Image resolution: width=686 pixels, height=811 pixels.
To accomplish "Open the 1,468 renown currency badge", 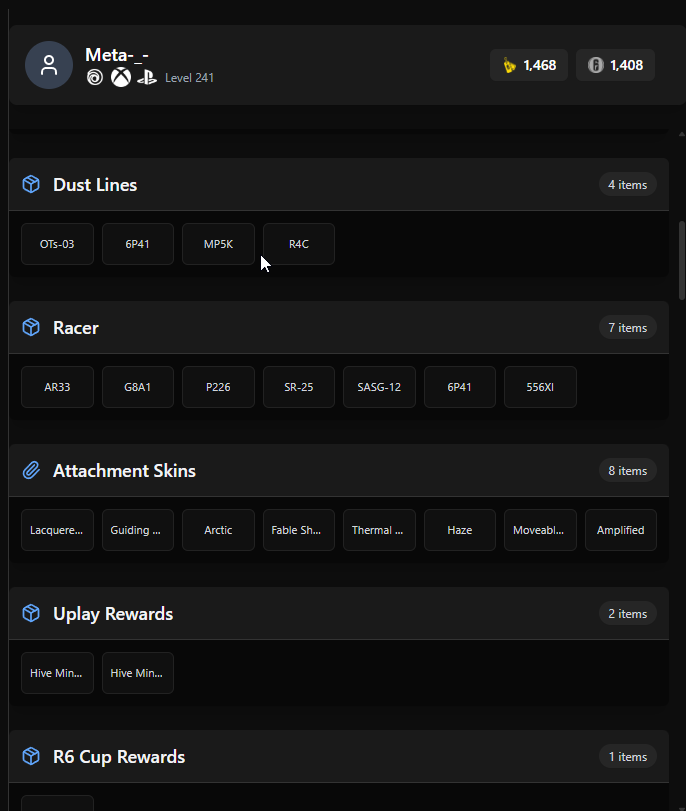I will pyautogui.click(x=529, y=65).
